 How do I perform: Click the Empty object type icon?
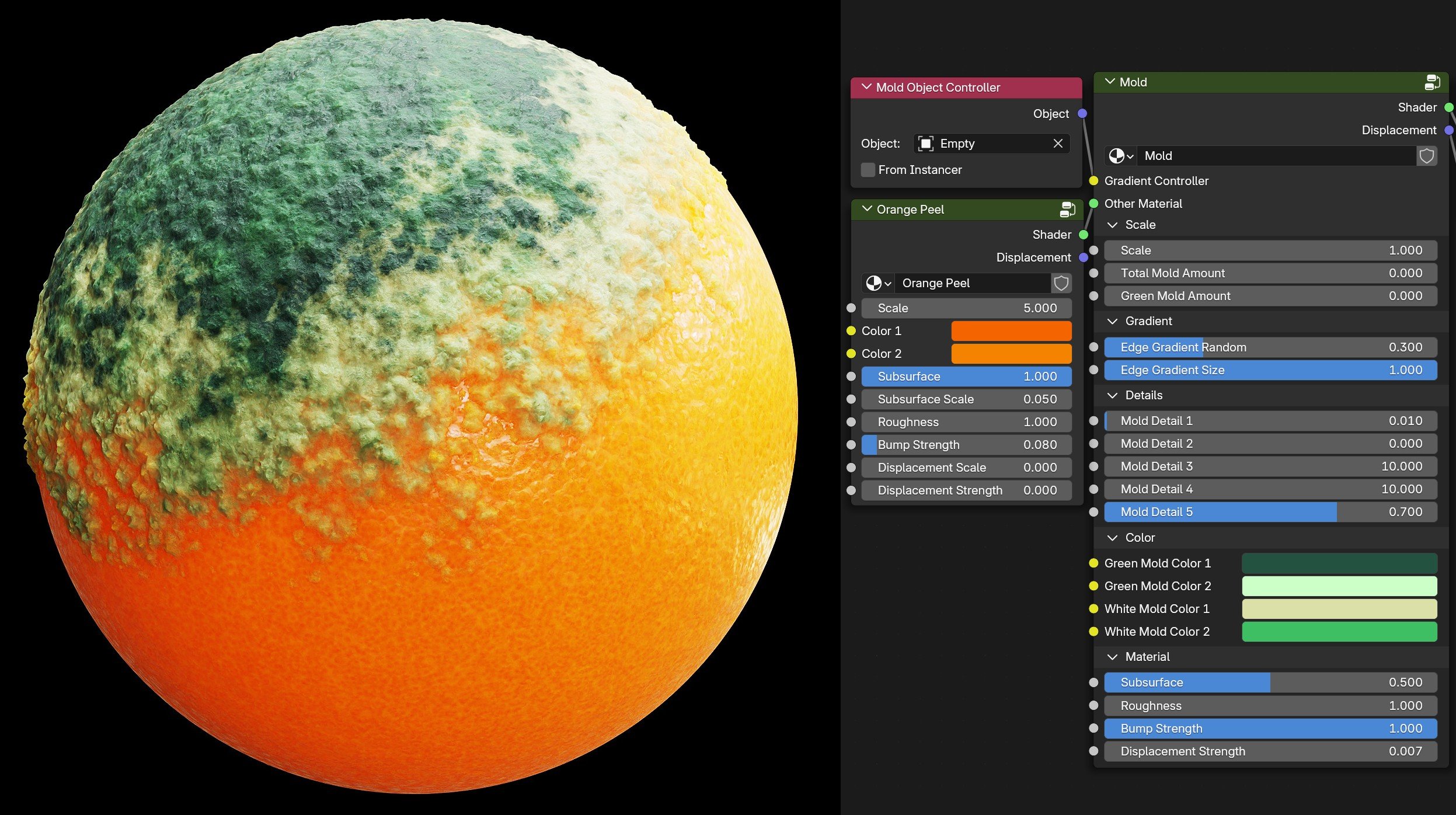(925, 144)
